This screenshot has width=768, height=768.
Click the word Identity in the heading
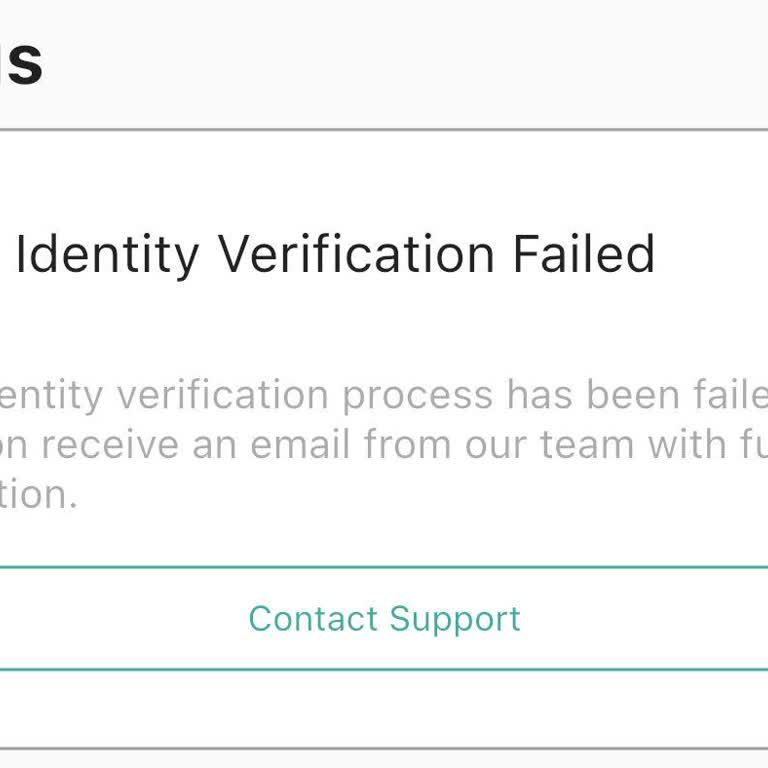coord(107,254)
